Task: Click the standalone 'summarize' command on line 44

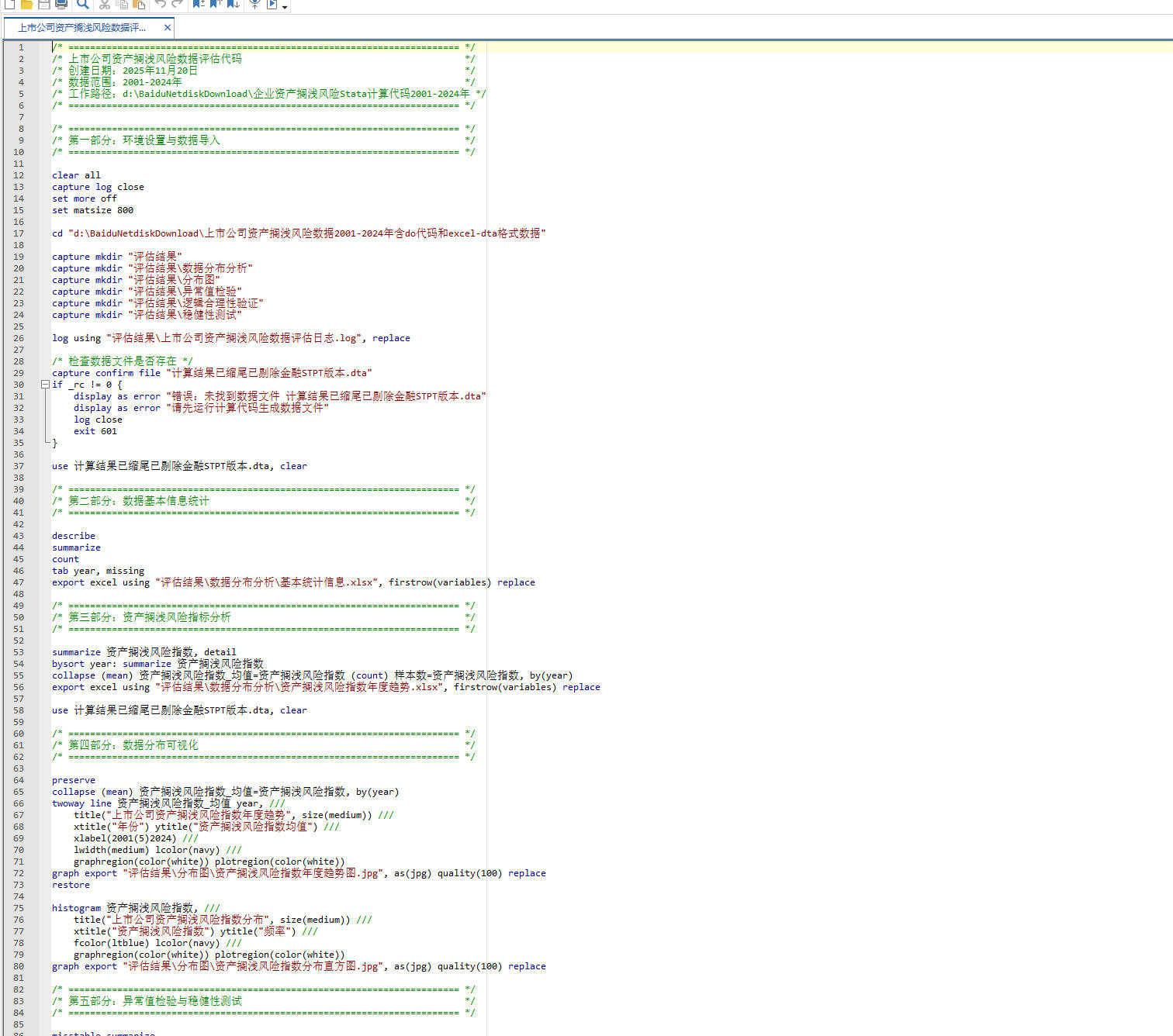Action: pos(76,547)
